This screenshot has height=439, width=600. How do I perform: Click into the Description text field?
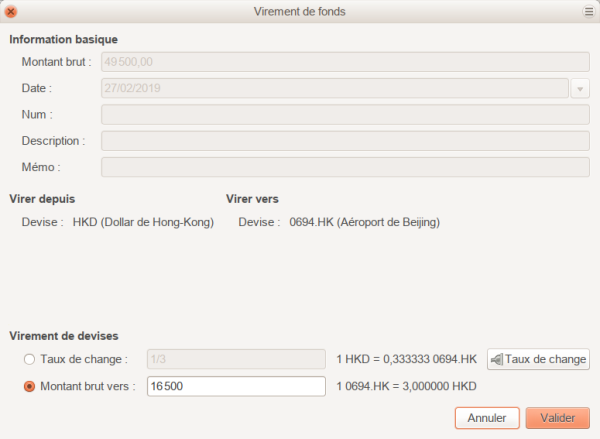(x=343, y=141)
